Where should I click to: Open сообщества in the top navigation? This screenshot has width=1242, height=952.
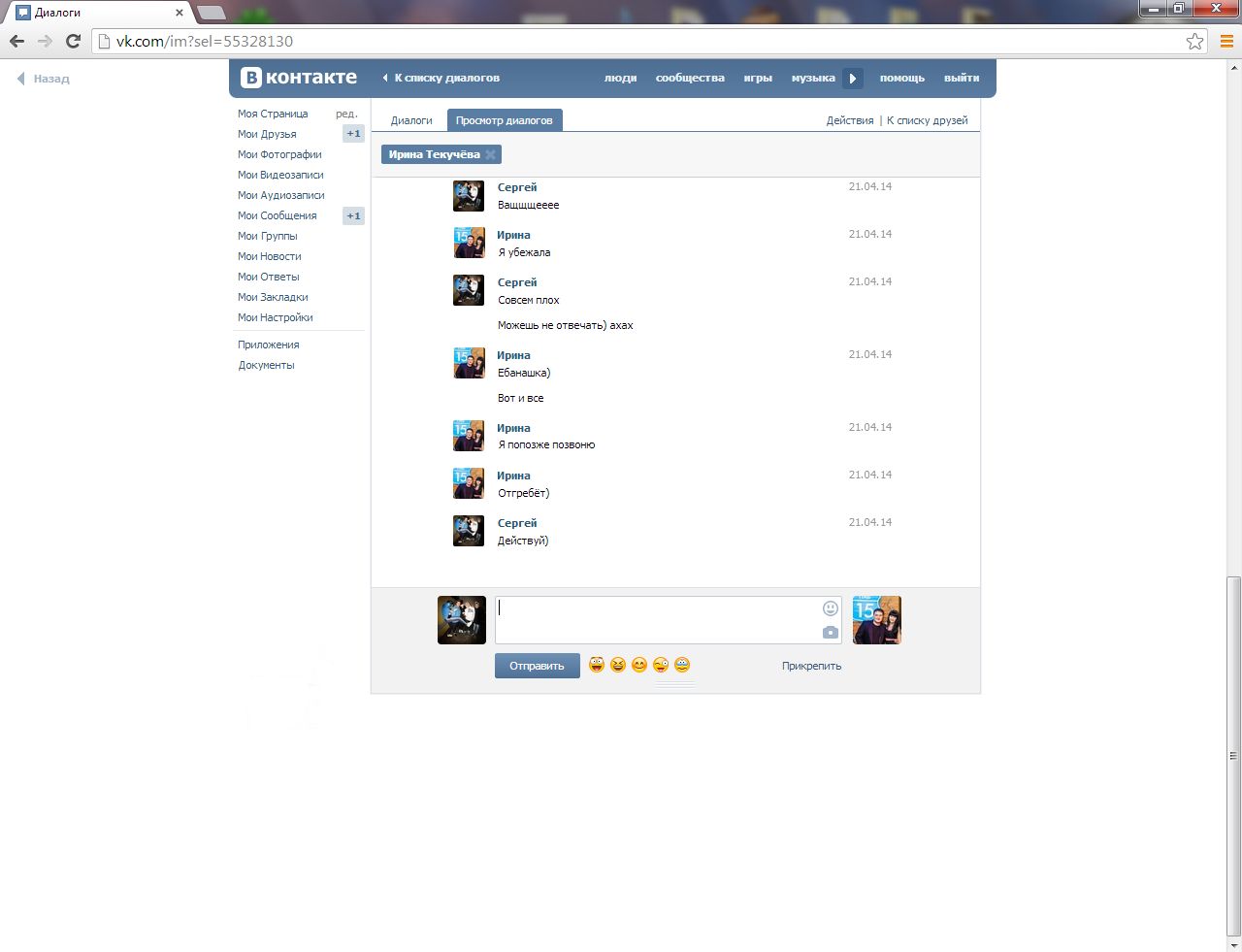pos(690,78)
